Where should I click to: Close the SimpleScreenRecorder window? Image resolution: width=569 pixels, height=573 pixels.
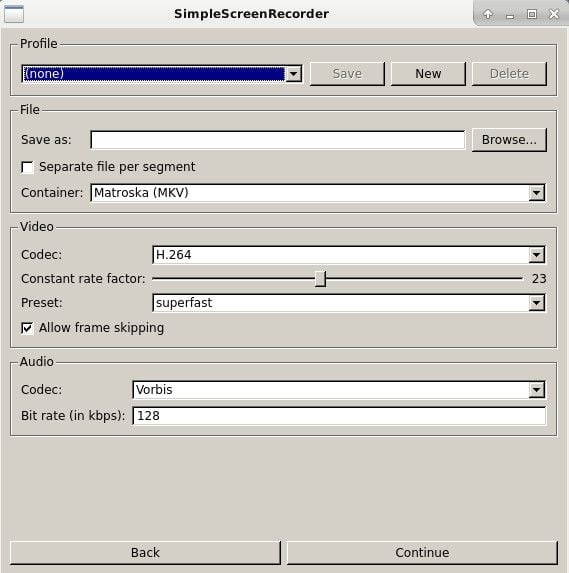[x=554, y=14]
